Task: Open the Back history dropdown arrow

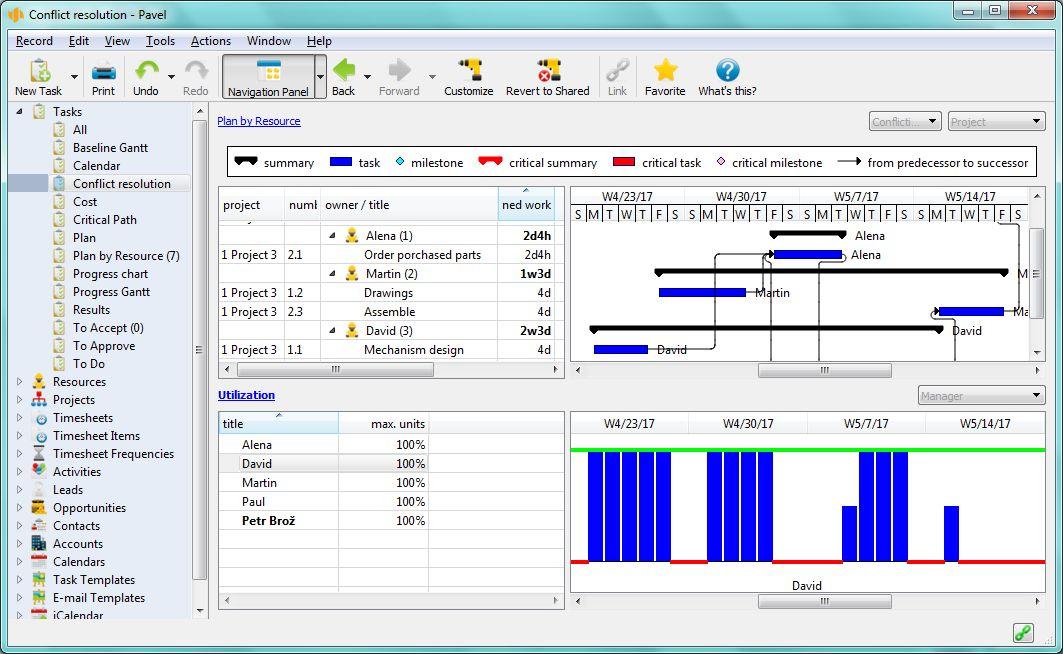Action: 367,77
